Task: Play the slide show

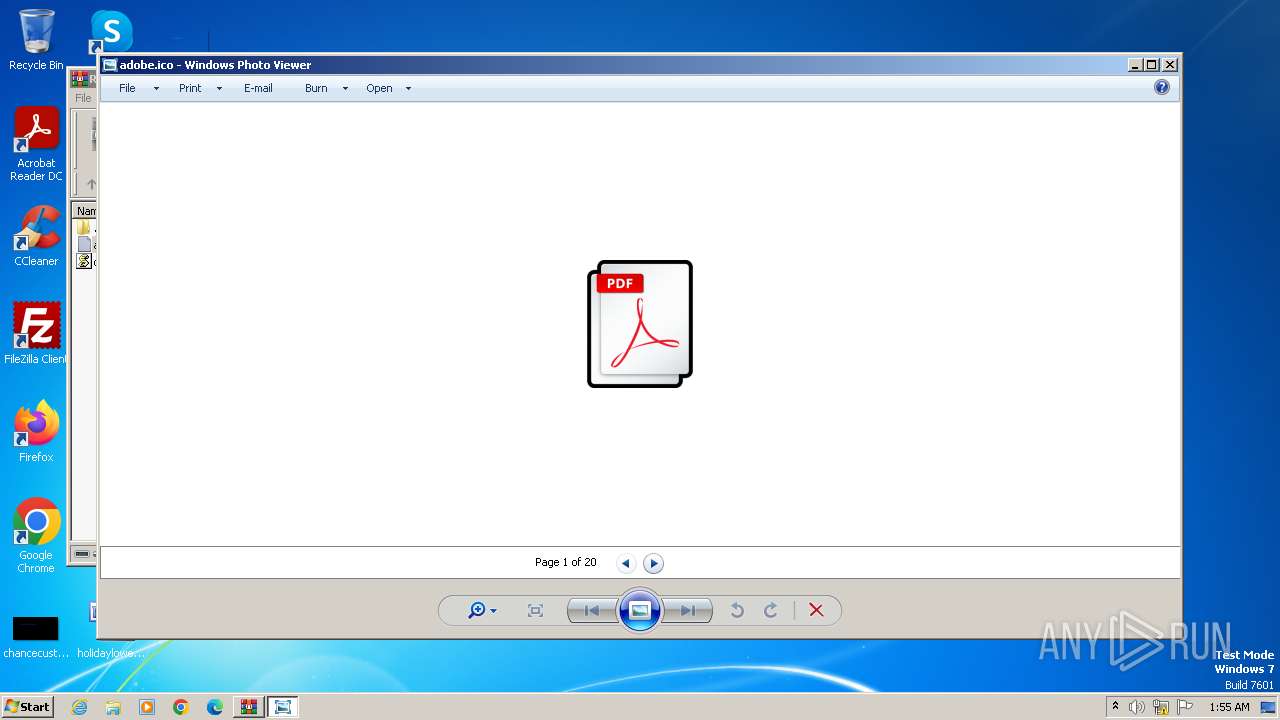Action: point(640,610)
